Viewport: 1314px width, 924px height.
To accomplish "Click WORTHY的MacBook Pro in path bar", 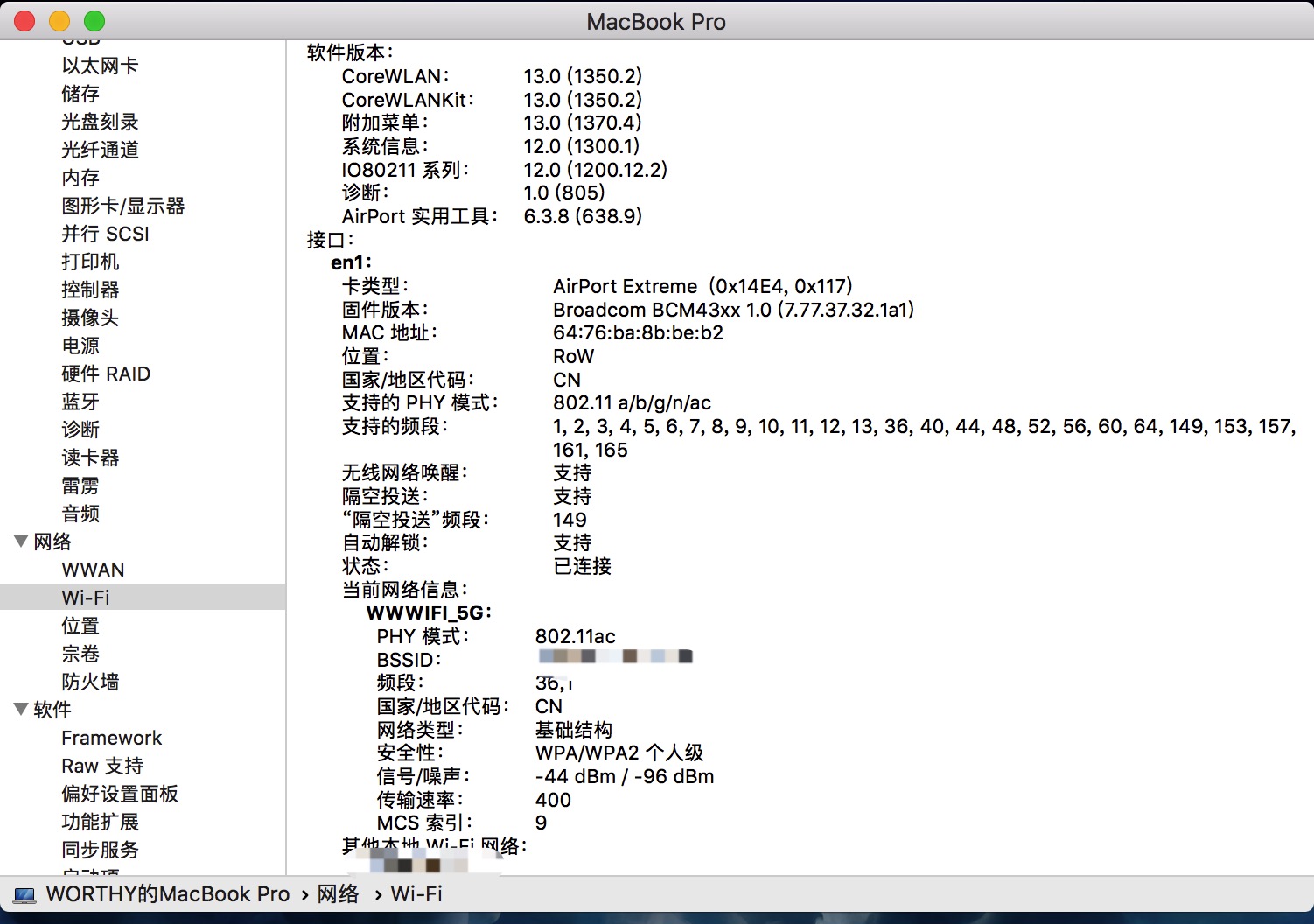I will pyautogui.click(x=167, y=894).
